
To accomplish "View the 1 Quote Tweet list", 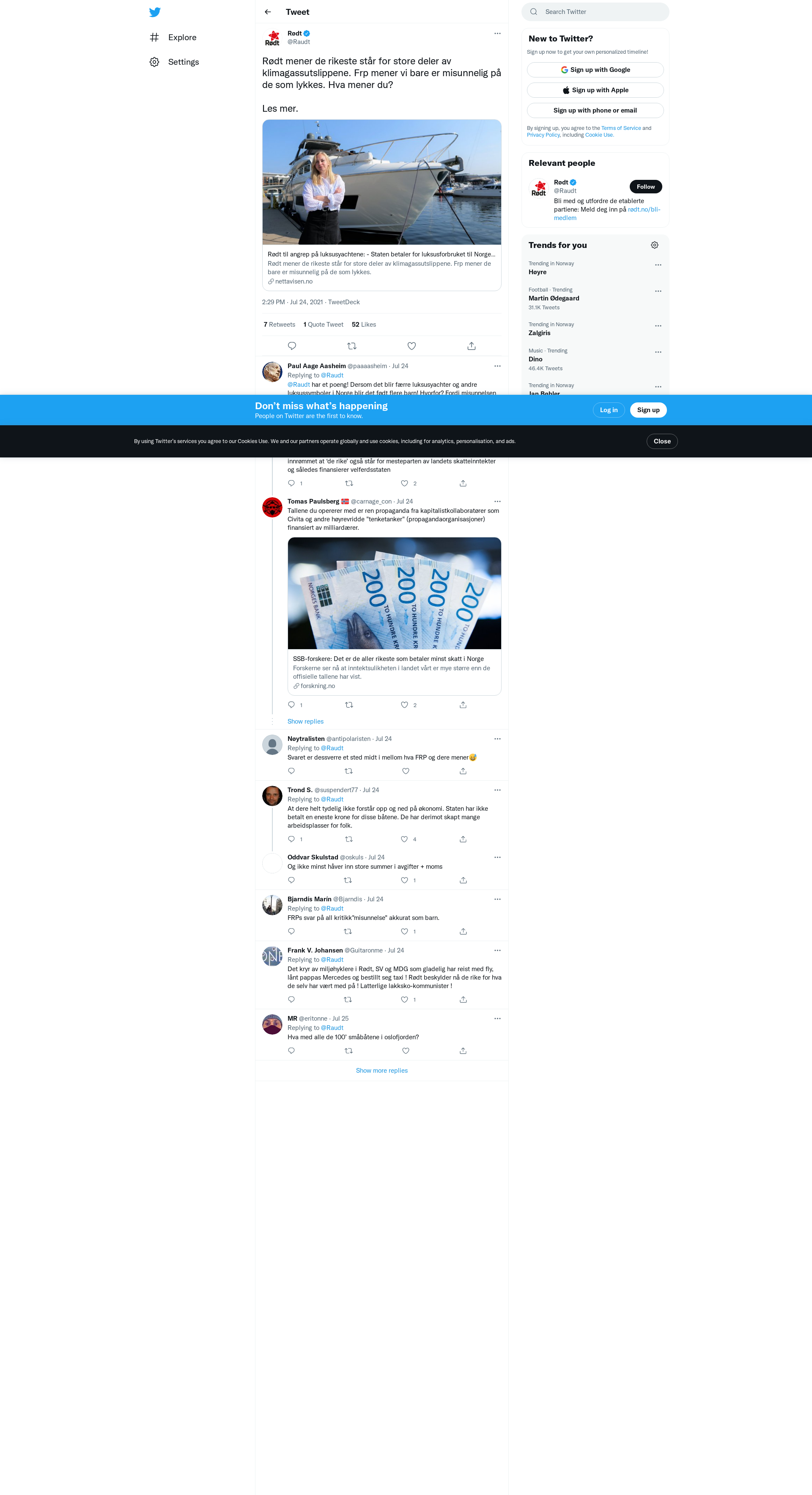I will (x=323, y=325).
